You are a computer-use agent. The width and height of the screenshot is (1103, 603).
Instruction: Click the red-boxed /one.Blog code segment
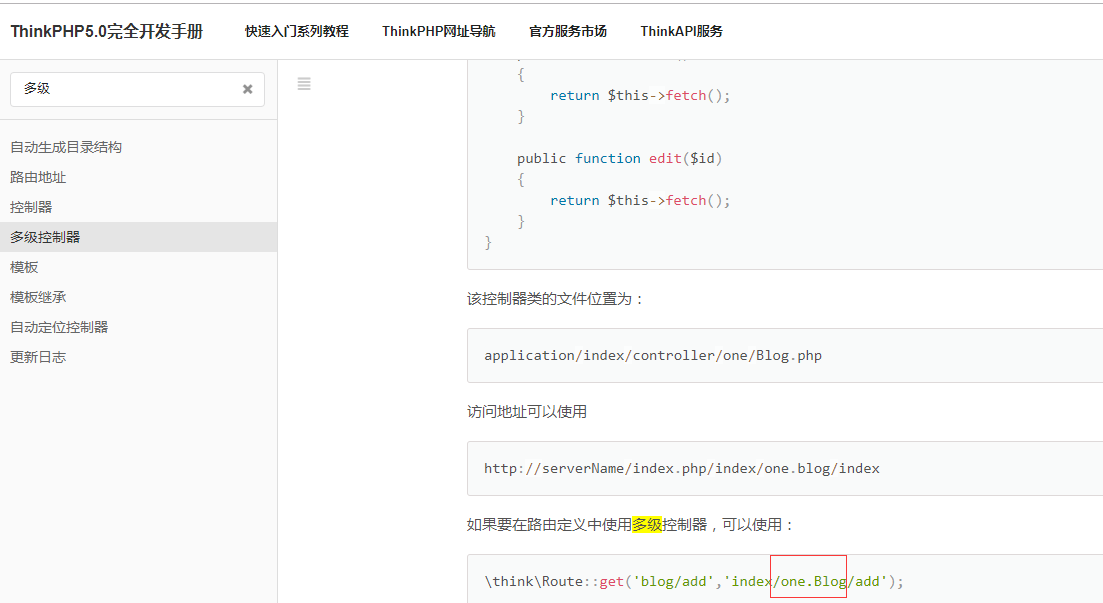pyautogui.click(x=807, y=580)
